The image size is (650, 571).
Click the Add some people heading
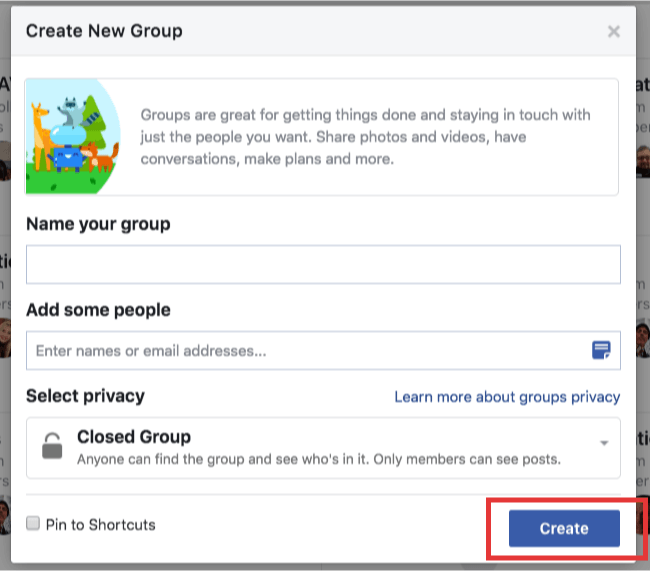point(98,310)
